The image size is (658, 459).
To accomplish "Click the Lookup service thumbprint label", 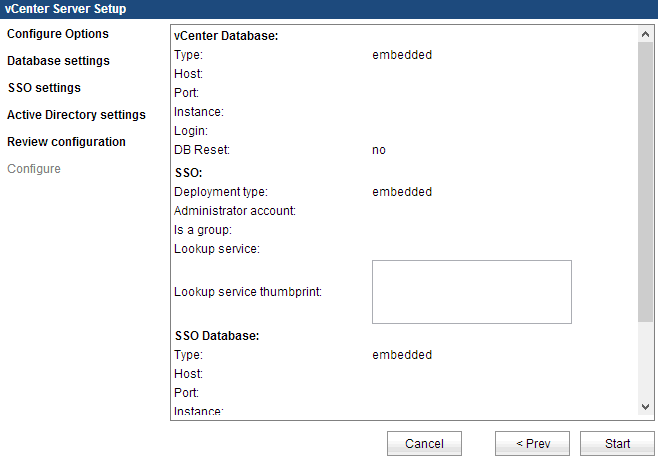I will point(248,292).
